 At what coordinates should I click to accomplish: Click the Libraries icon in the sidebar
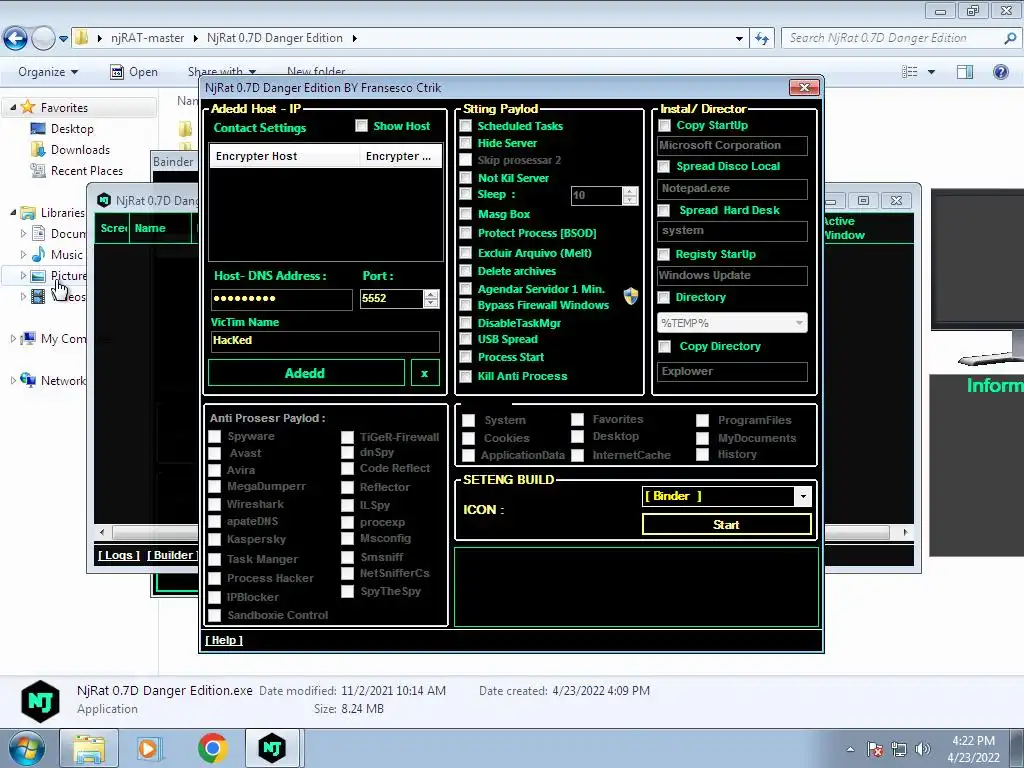28,212
